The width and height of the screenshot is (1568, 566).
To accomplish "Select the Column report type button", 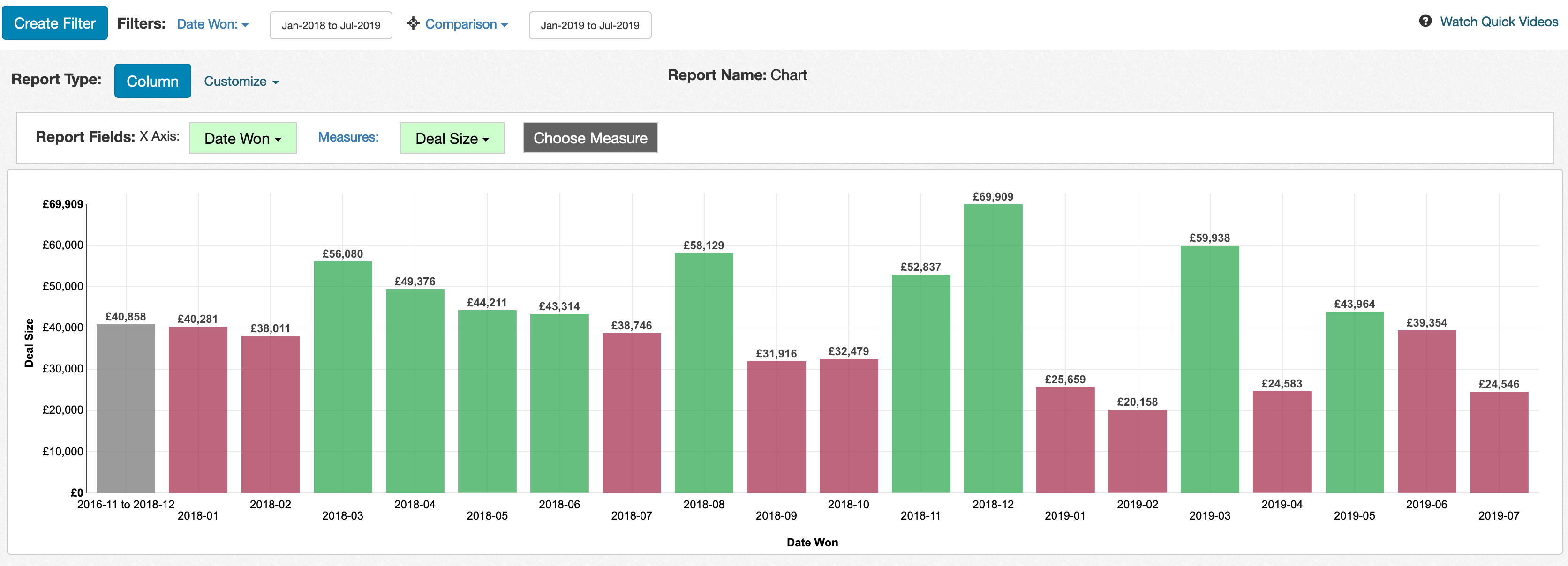I will click(153, 81).
